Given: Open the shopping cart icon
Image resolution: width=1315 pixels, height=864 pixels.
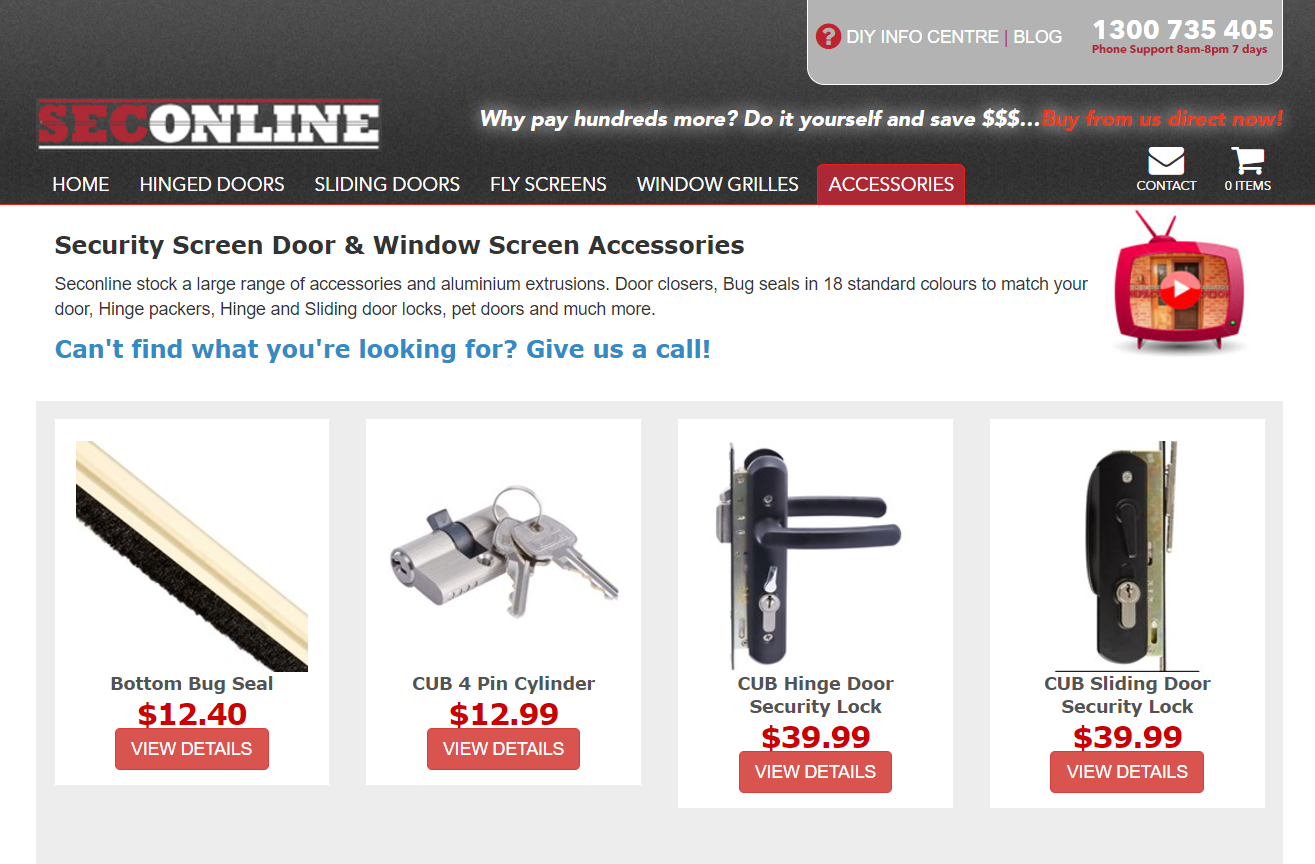Looking at the screenshot, I should tap(1247, 161).
